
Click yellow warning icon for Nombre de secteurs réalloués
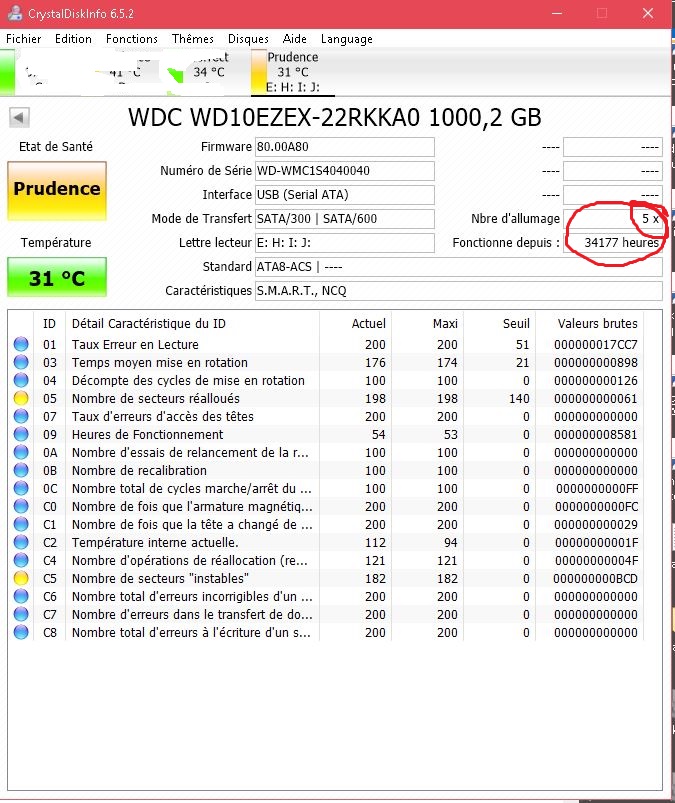click(x=21, y=398)
